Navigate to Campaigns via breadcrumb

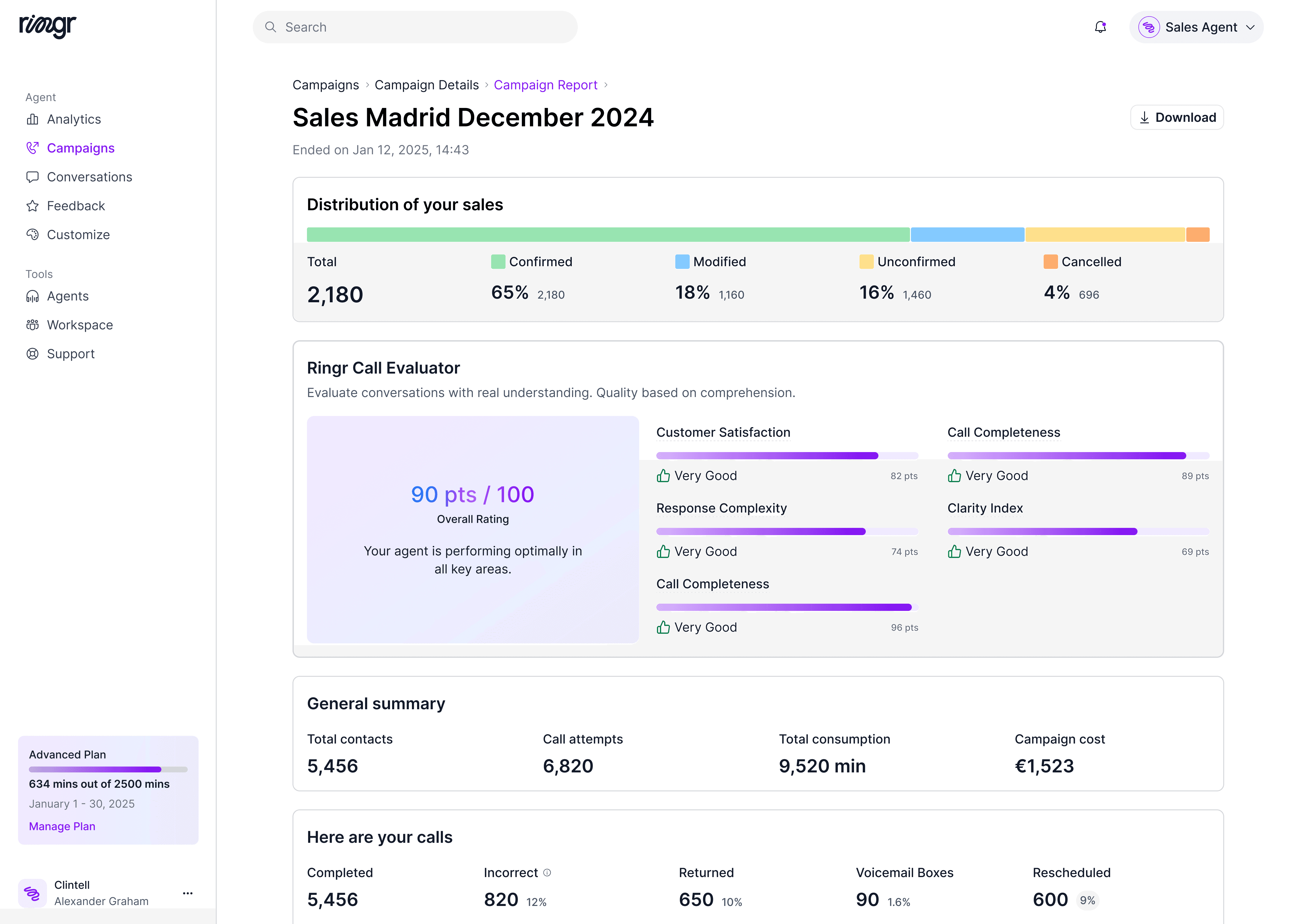point(326,85)
